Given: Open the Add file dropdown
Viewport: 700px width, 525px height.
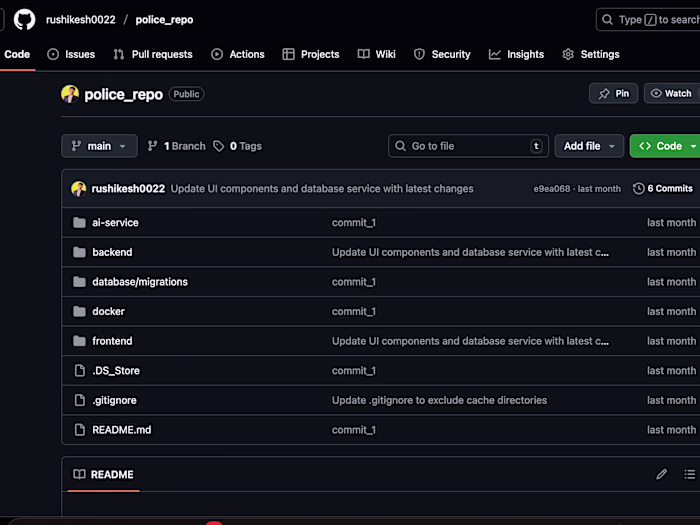Looking at the screenshot, I should [589, 146].
